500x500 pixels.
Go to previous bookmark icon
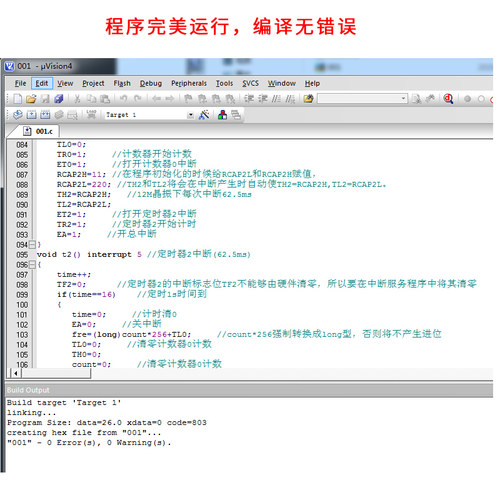[x=202, y=99]
